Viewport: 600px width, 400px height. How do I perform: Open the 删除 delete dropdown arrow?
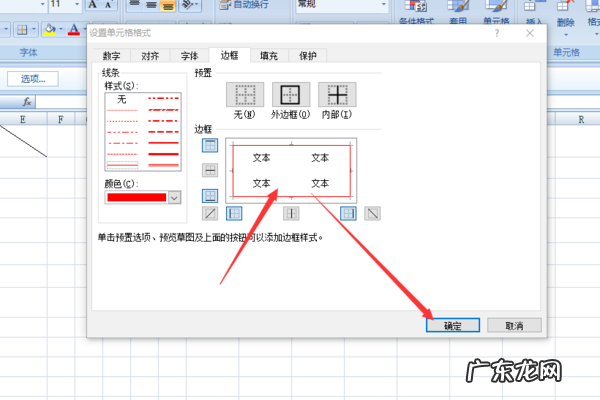click(x=566, y=35)
